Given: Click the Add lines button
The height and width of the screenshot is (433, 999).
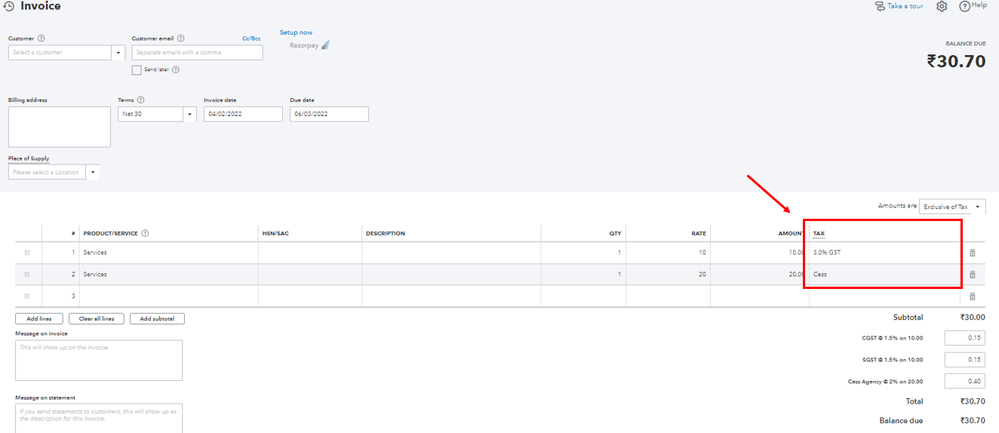Looking at the screenshot, I should 39,318.
